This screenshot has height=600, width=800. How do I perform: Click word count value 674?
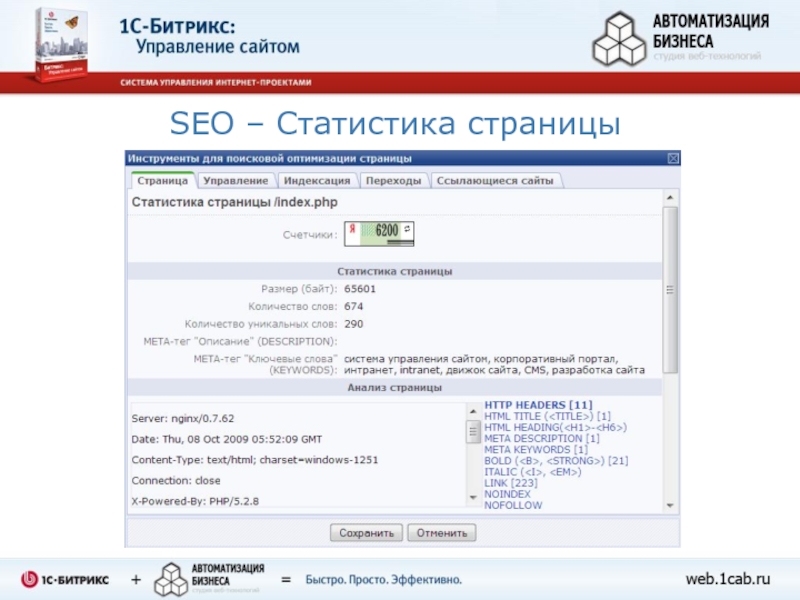(x=354, y=306)
